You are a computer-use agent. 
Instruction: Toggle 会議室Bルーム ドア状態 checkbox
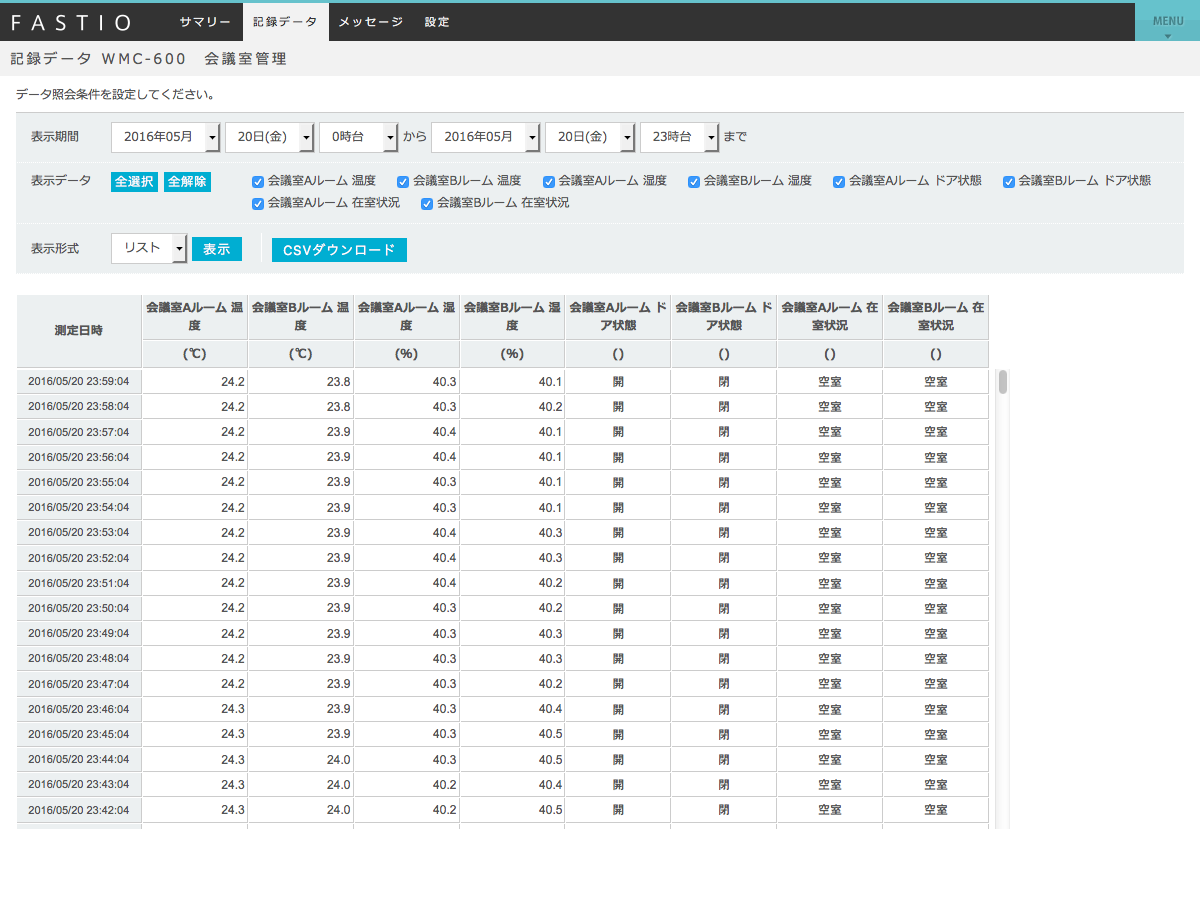pos(1009,182)
